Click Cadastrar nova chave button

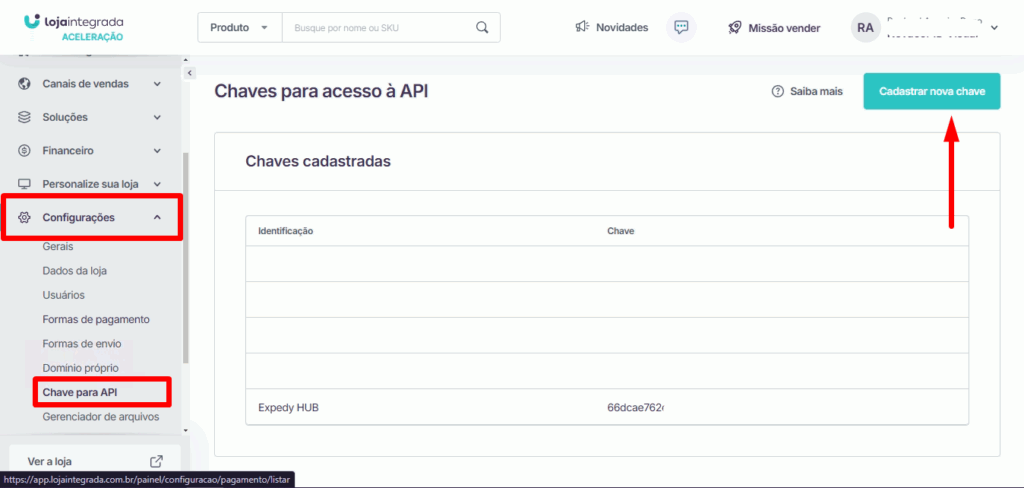[x=932, y=91]
